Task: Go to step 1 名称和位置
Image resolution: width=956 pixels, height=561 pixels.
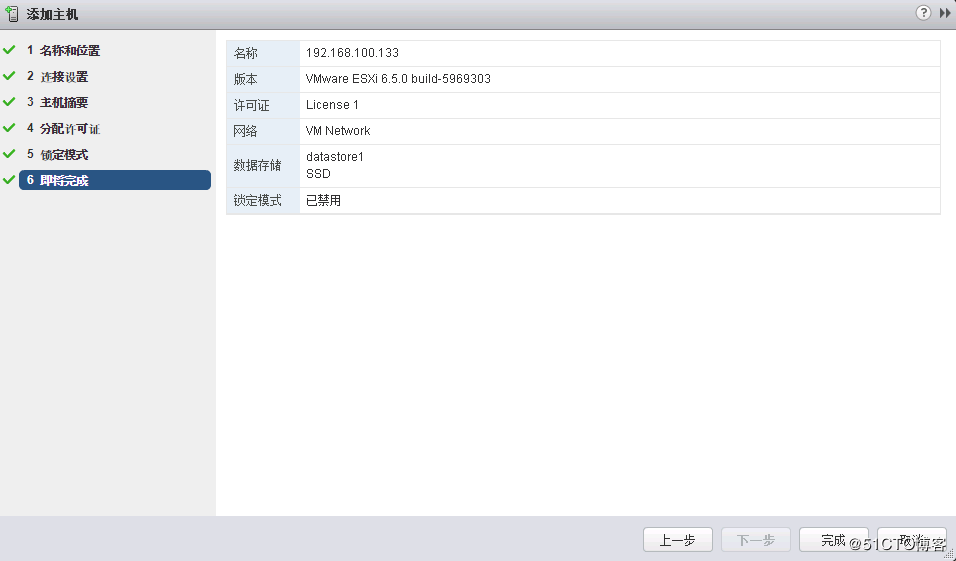Action: coord(63,51)
